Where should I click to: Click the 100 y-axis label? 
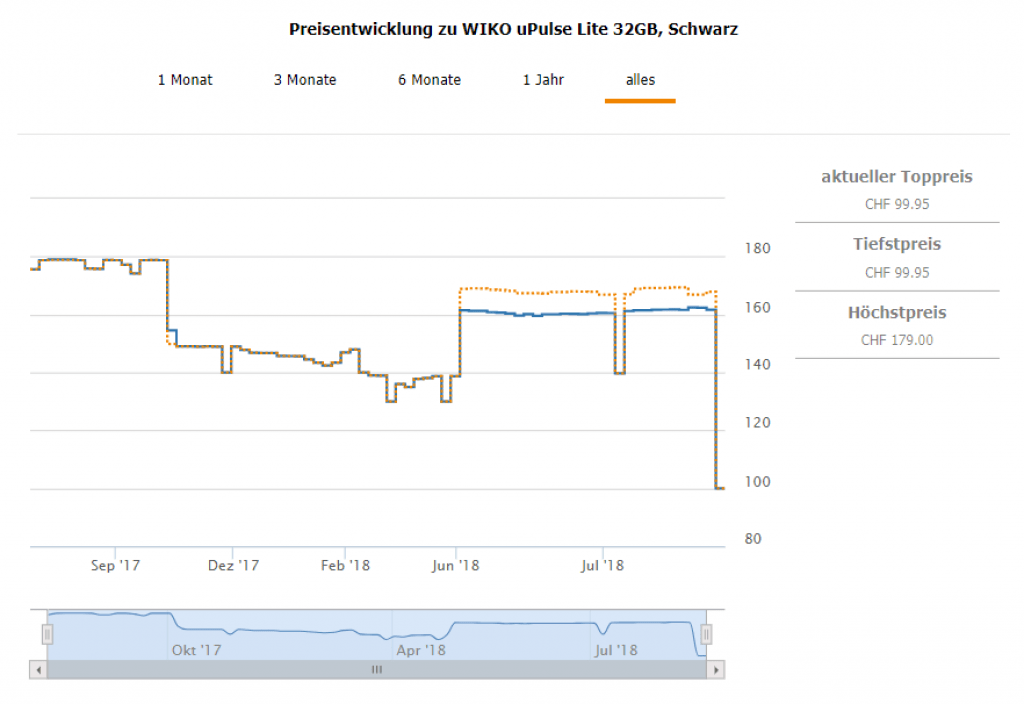pos(758,482)
